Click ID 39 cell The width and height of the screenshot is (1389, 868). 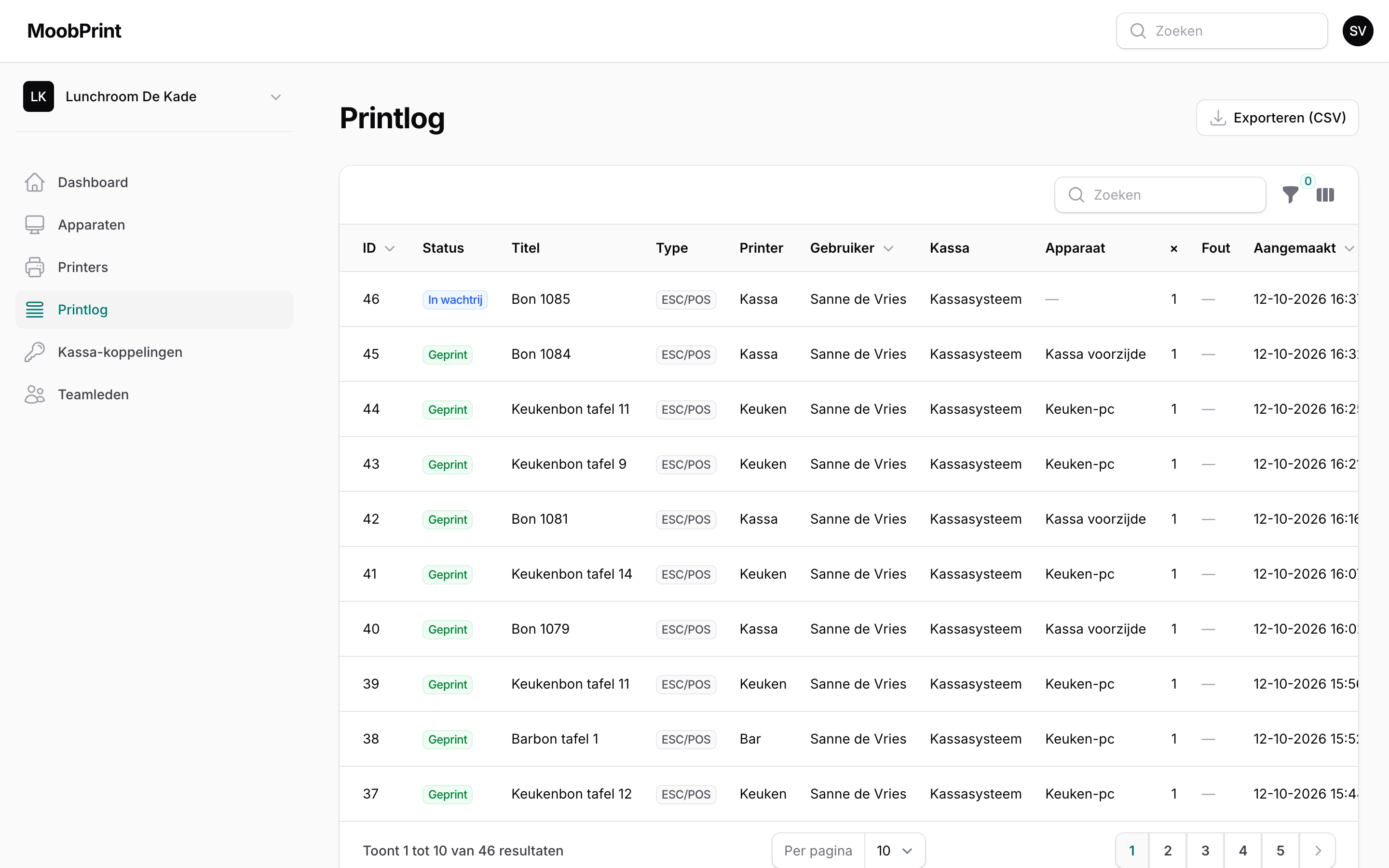[371, 684]
